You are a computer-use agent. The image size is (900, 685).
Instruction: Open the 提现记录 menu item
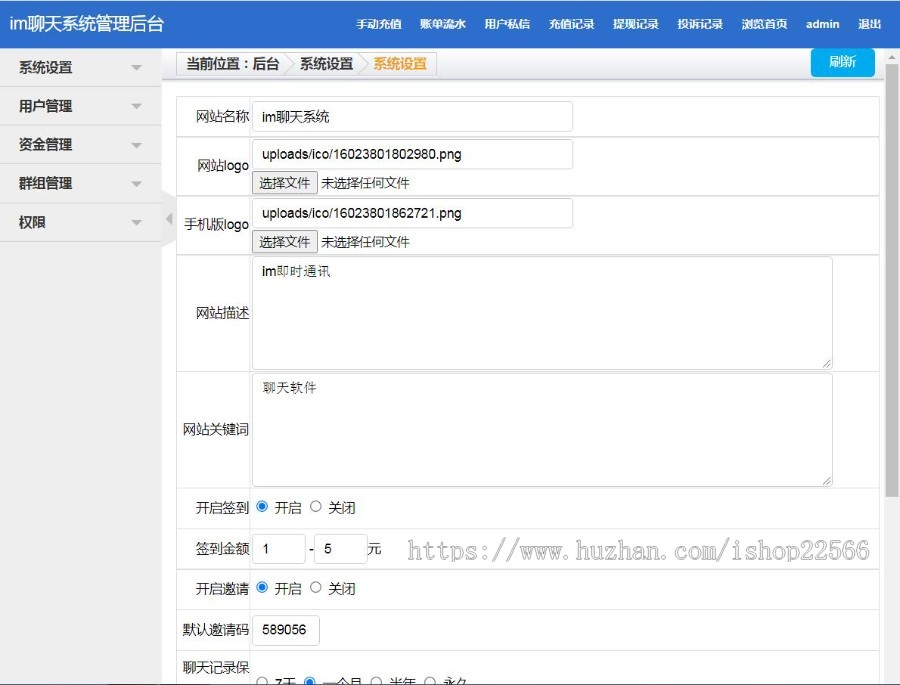635,24
